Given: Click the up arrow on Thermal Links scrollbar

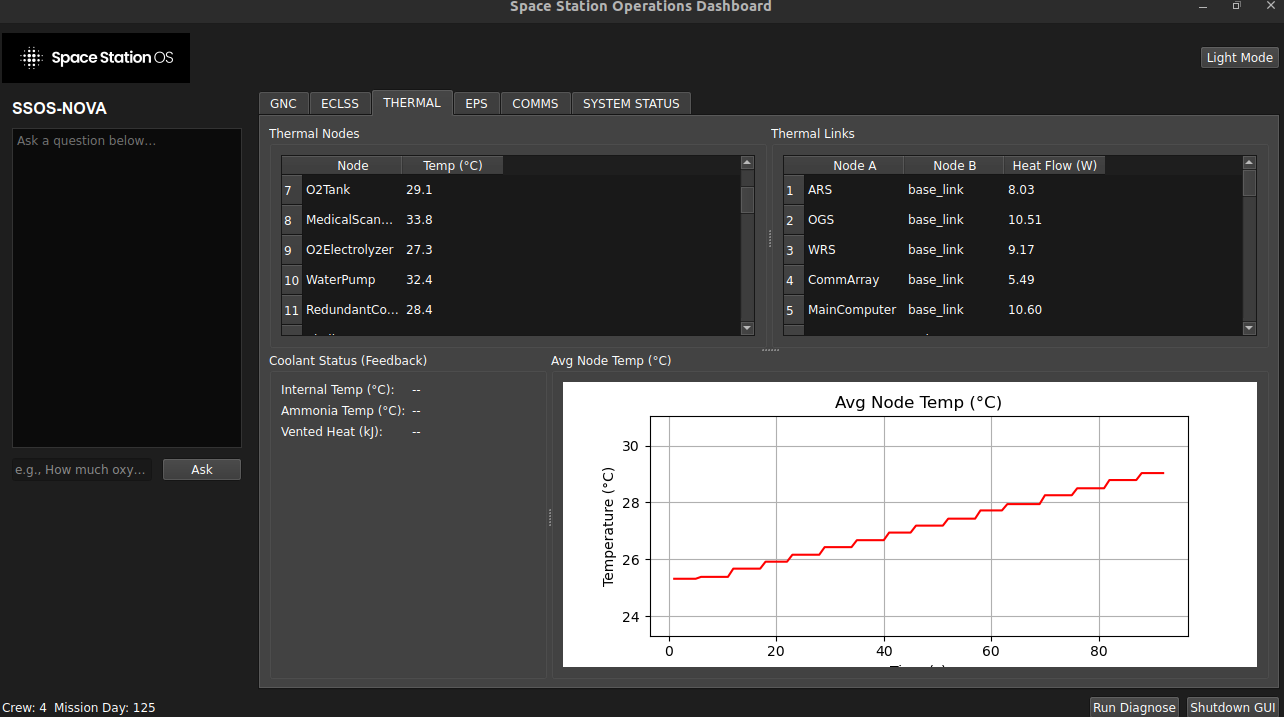Looking at the screenshot, I should tap(1249, 161).
